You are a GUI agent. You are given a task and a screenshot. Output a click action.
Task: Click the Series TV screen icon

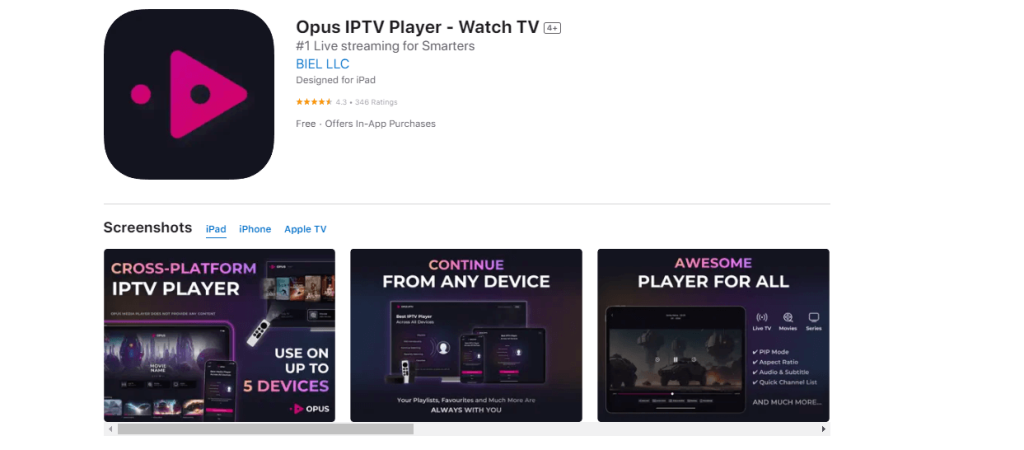(814, 317)
